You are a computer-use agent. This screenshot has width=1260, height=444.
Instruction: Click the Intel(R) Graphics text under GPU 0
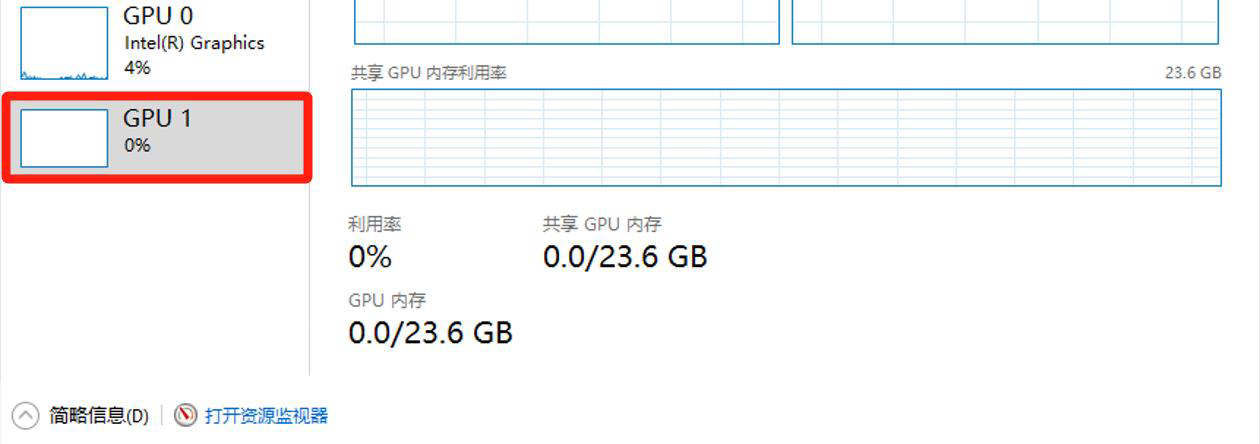tap(194, 43)
